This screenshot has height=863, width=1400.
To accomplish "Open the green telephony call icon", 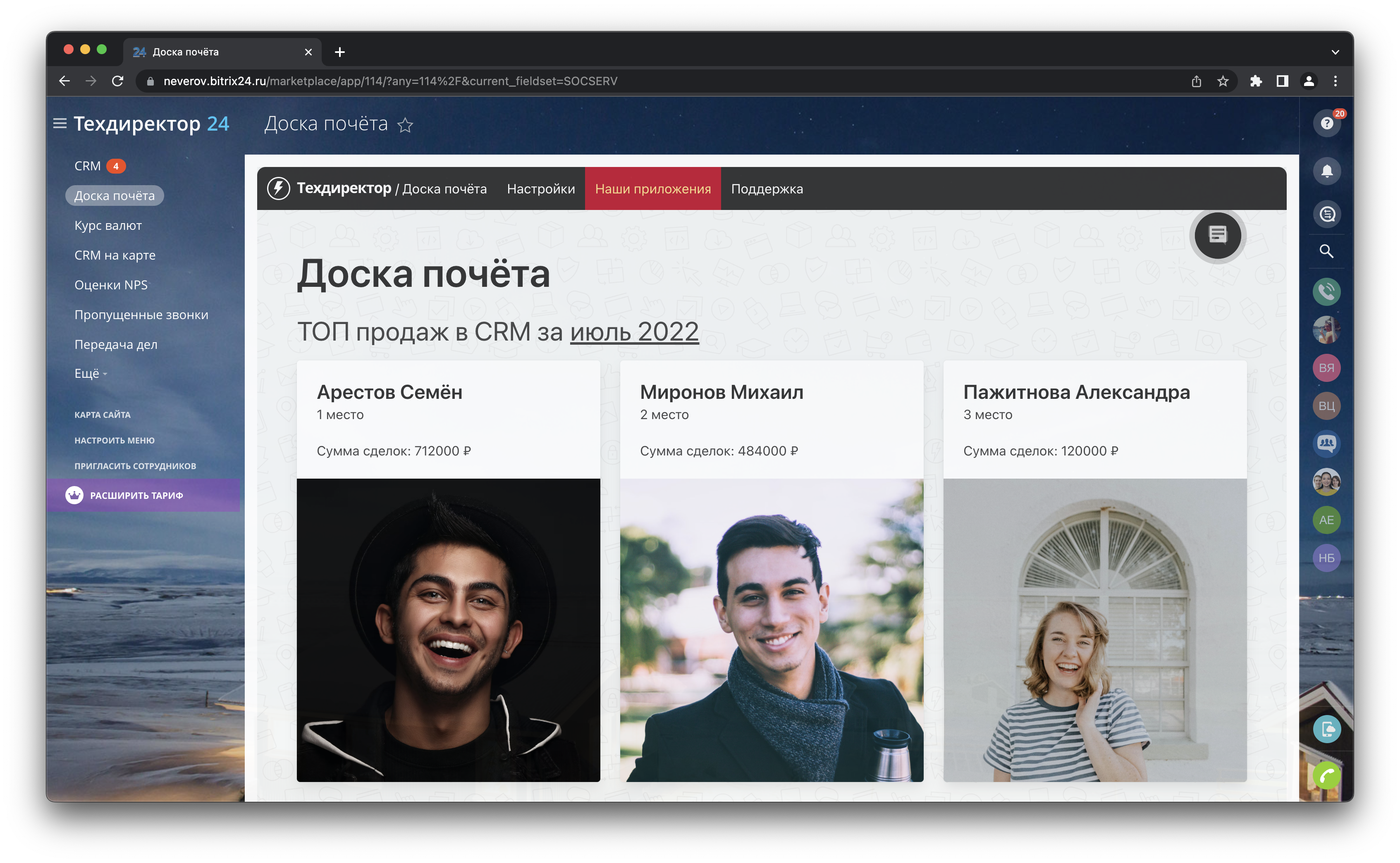I will tap(1326, 292).
